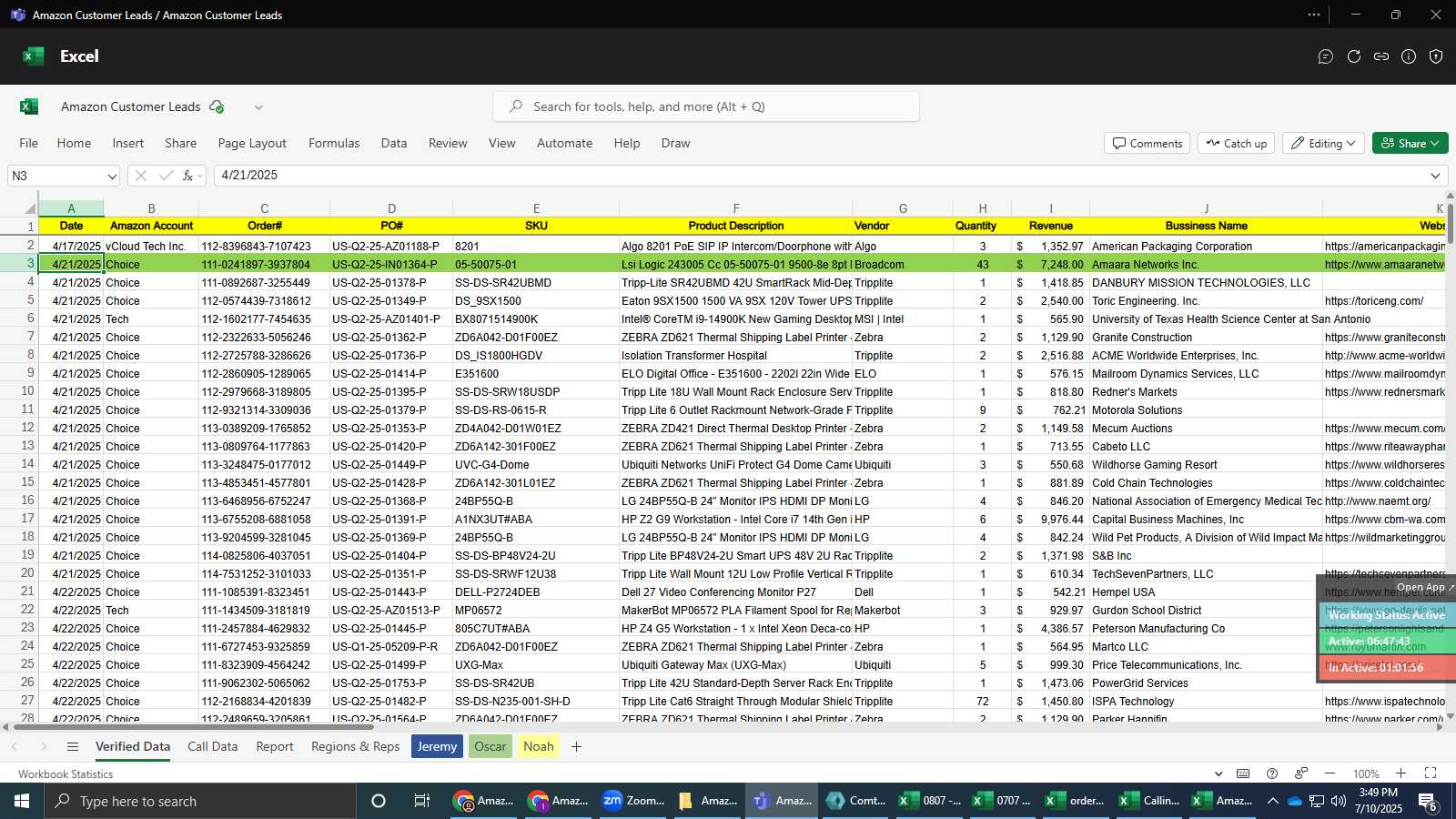
Task: Click the insert function fx icon
Action: click(x=187, y=176)
